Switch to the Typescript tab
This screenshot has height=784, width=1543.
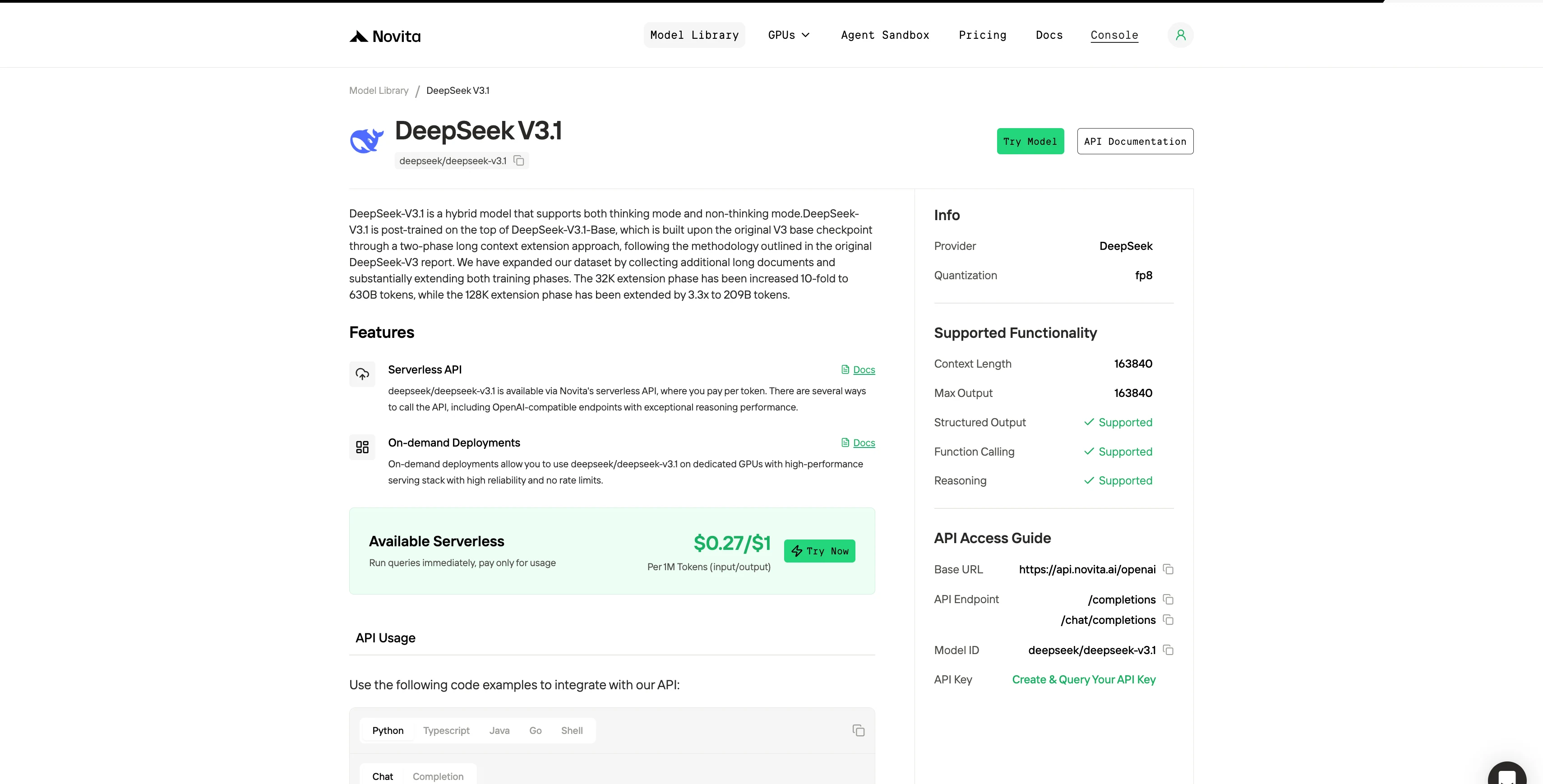pyautogui.click(x=446, y=730)
